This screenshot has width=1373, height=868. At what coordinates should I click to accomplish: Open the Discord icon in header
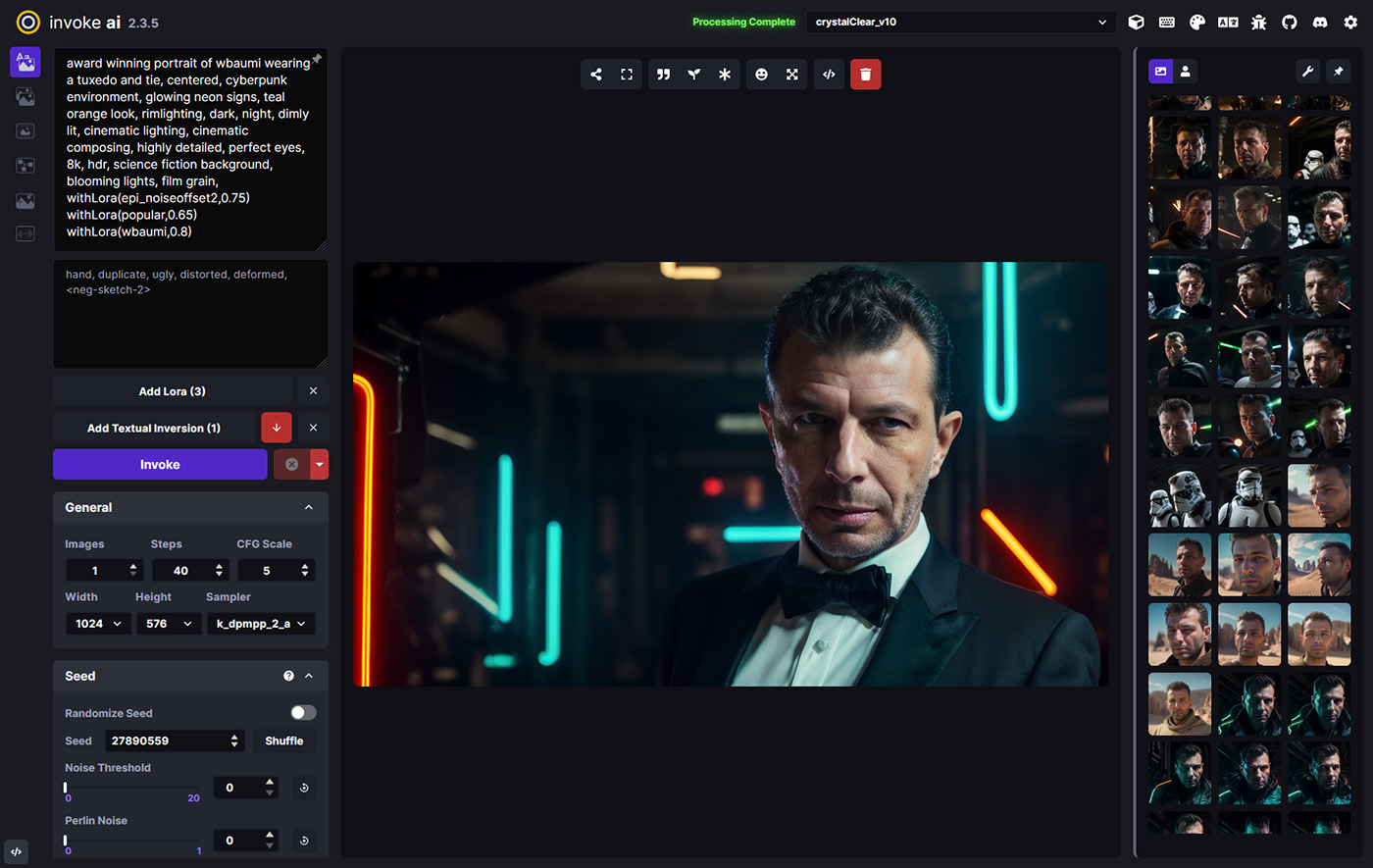pos(1320,22)
